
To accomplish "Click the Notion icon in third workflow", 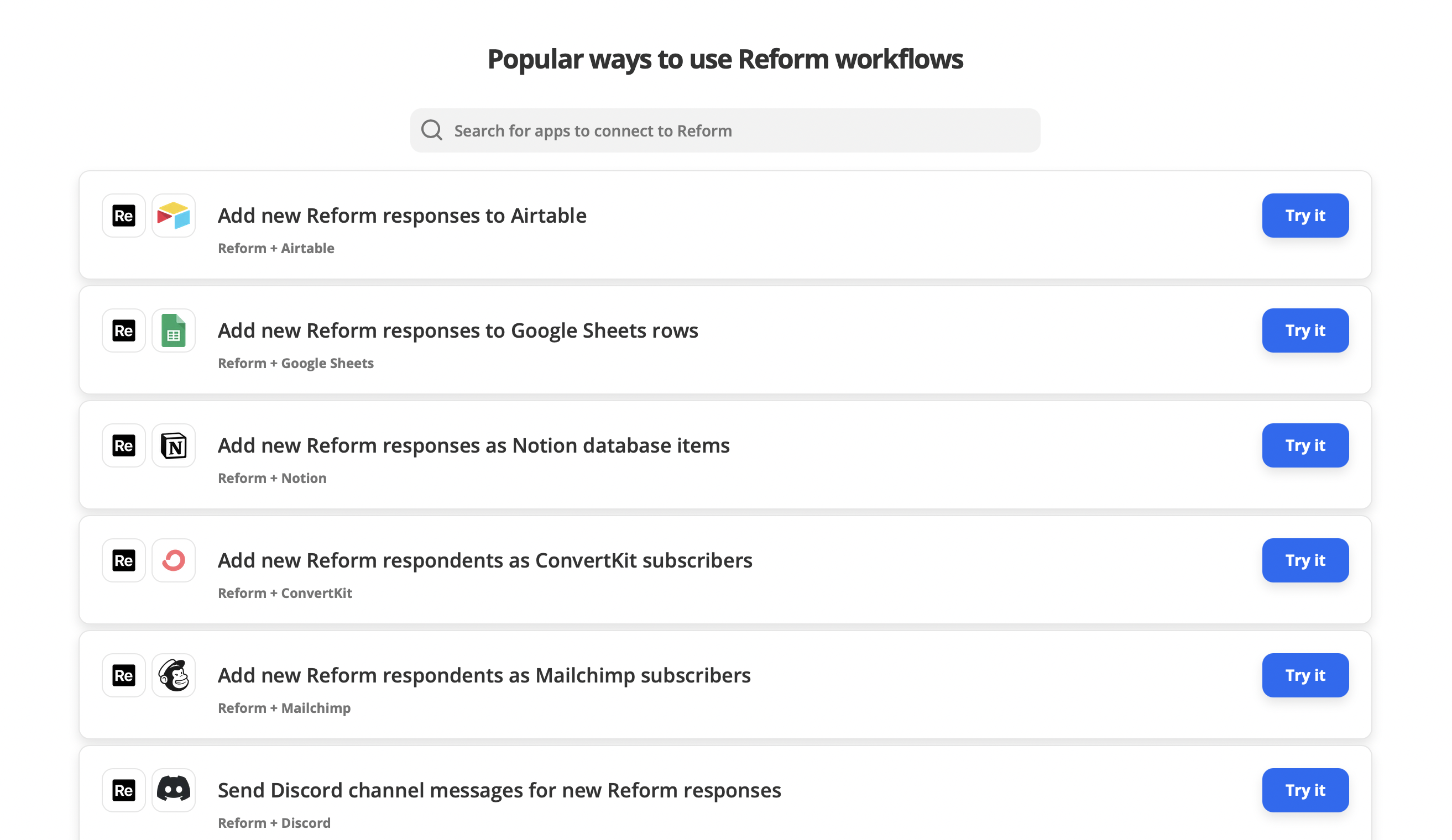I will [173, 444].
